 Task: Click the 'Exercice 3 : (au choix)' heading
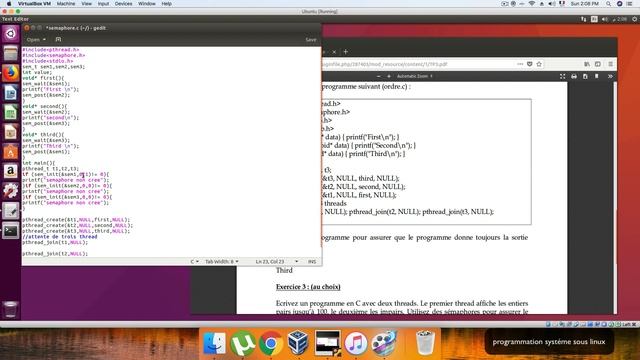tap(308, 287)
